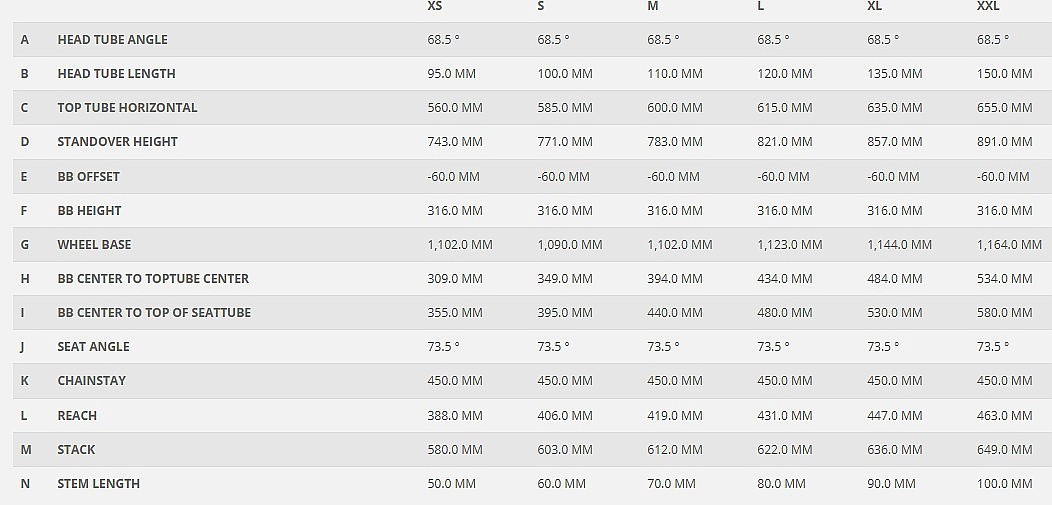Screen dimensions: 1052x505
Task: Select the XXL size column header
Action: click(988, 6)
